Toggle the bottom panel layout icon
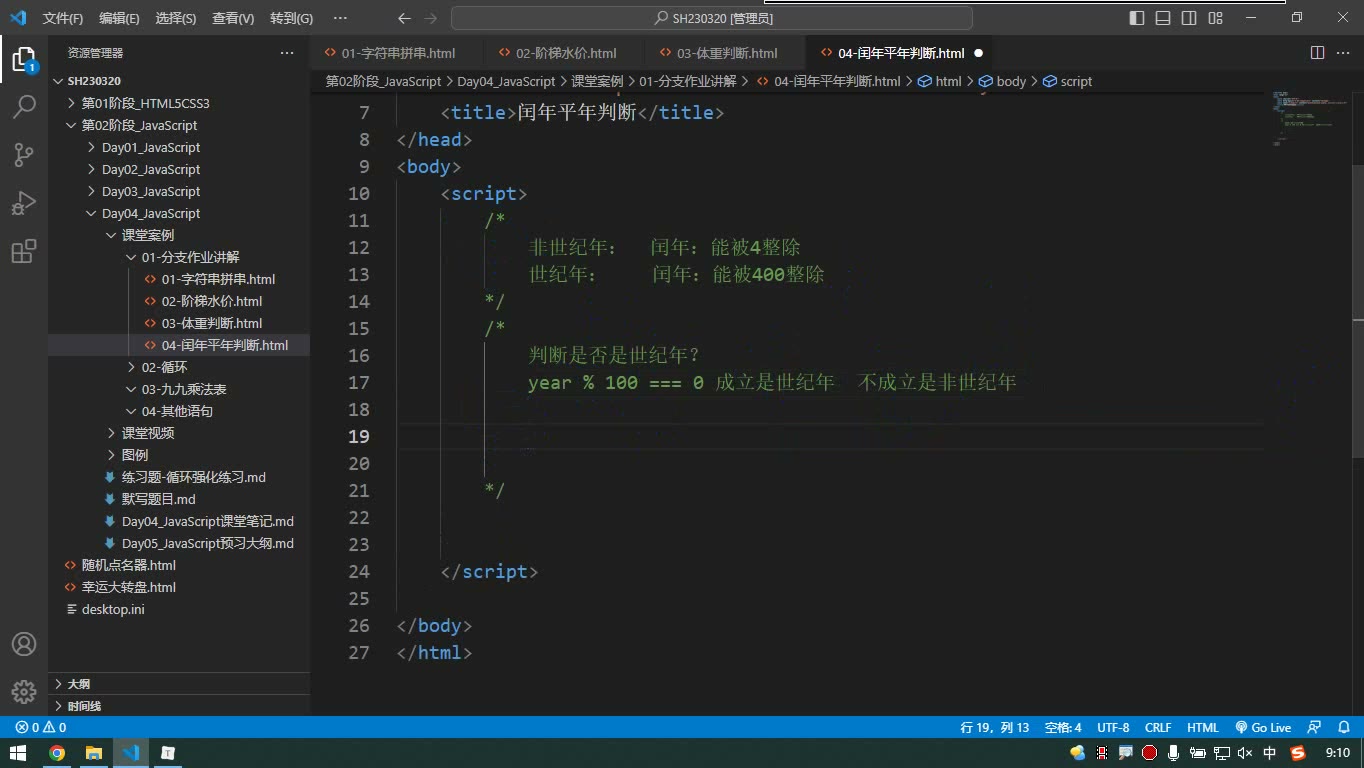 point(1163,18)
